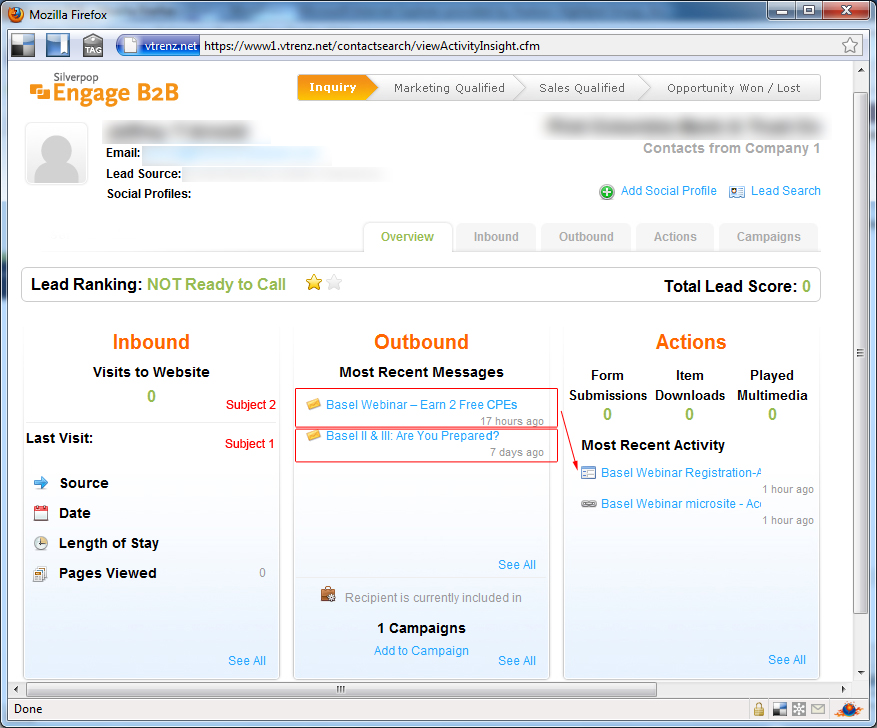Open the Lead Search link

[x=785, y=191]
